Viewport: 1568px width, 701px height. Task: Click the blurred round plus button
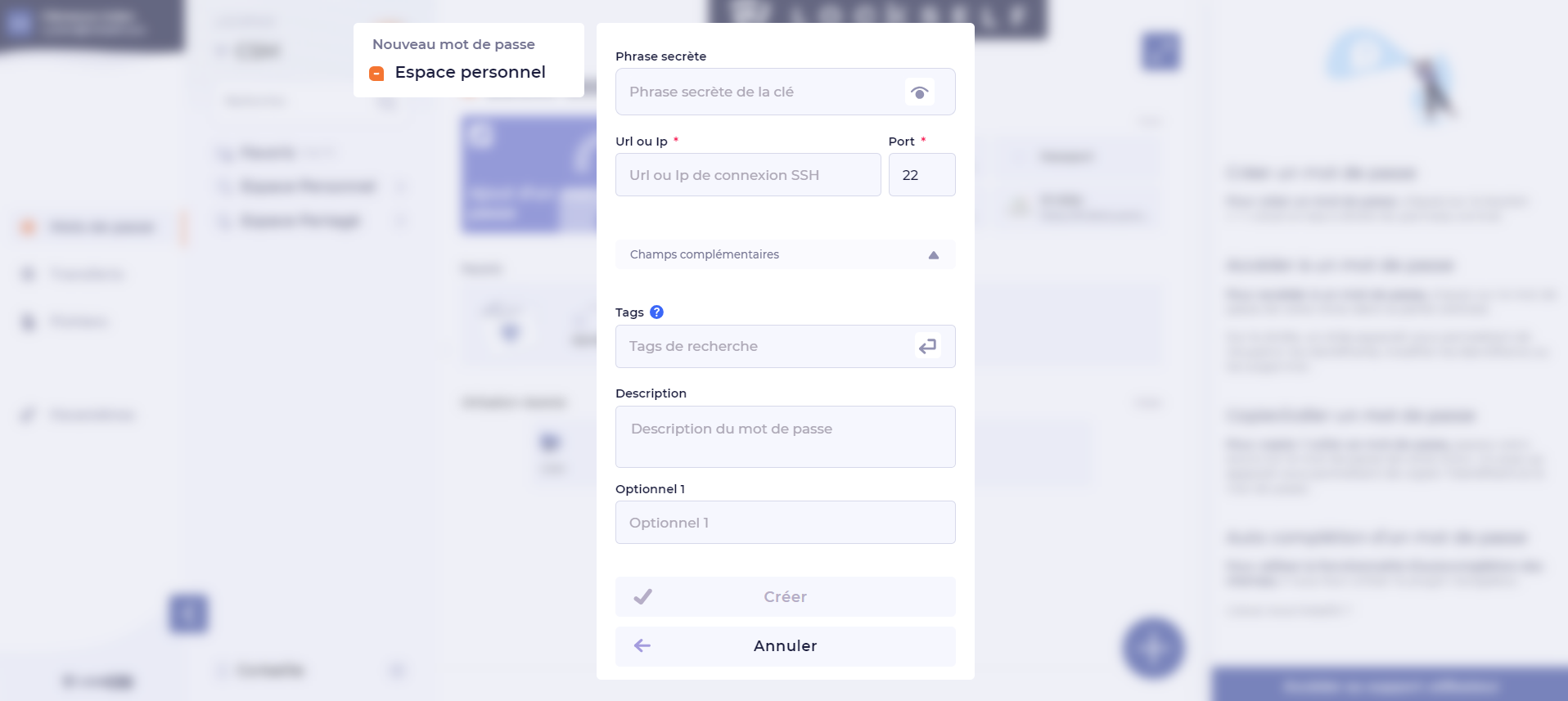pyautogui.click(x=1153, y=648)
